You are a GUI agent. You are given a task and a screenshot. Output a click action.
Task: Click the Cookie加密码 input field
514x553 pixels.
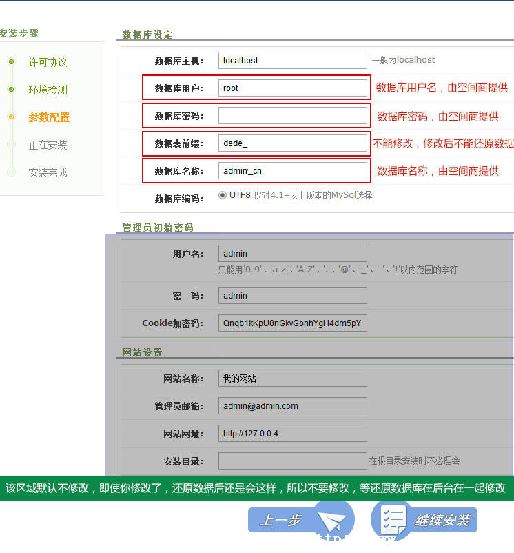pyautogui.click(x=292, y=323)
